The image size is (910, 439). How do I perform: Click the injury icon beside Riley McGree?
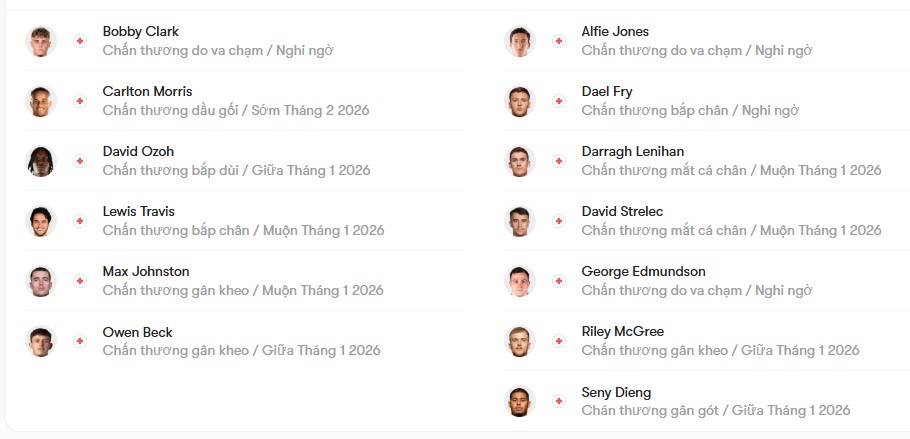point(559,341)
